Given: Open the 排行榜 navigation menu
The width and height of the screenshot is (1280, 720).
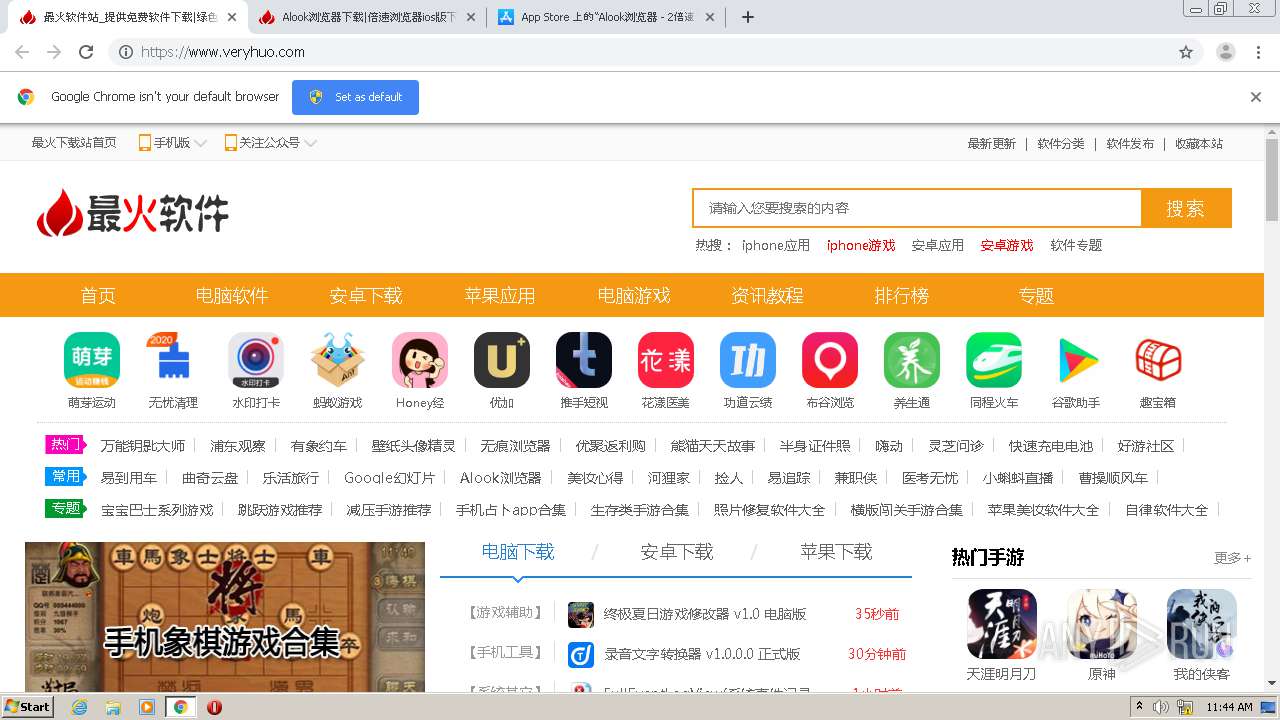Looking at the screenshot, I should [x=902, y=295].
